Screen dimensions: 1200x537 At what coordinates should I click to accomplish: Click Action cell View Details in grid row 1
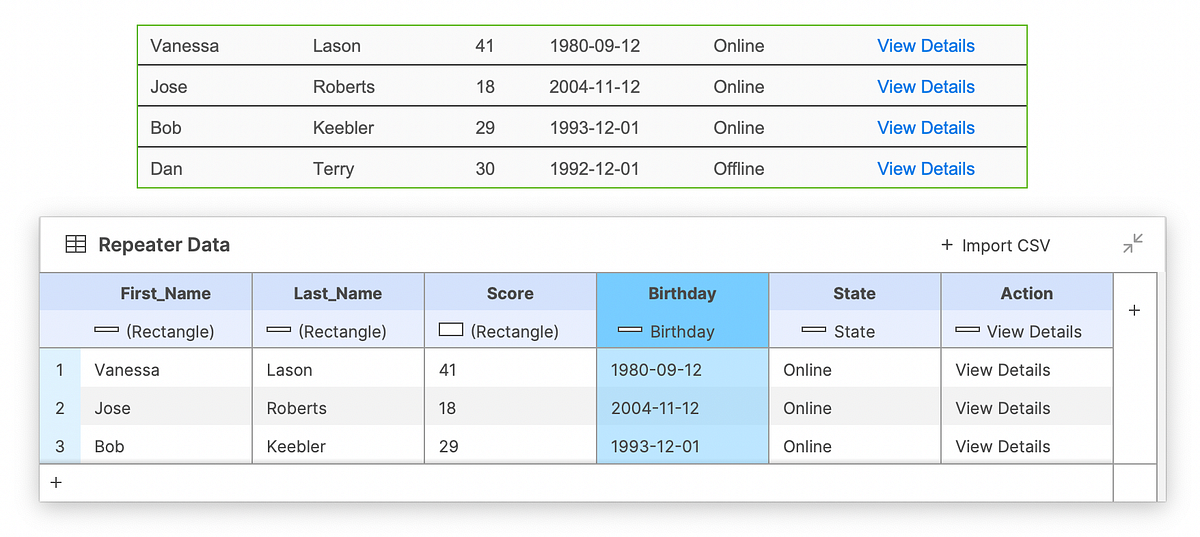tap(1026, 370)
